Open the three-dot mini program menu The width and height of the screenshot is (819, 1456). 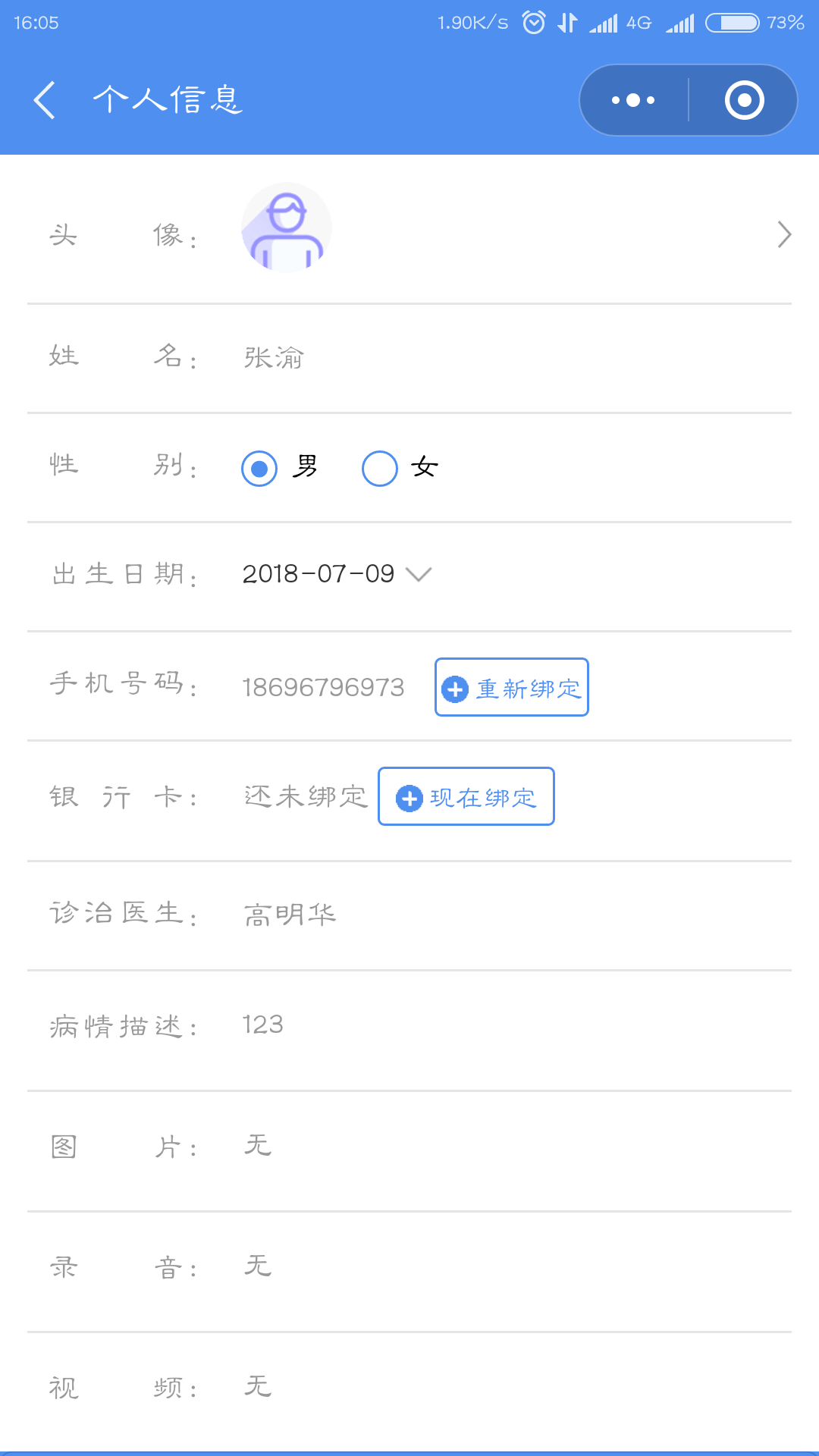(x=633, y=100)
